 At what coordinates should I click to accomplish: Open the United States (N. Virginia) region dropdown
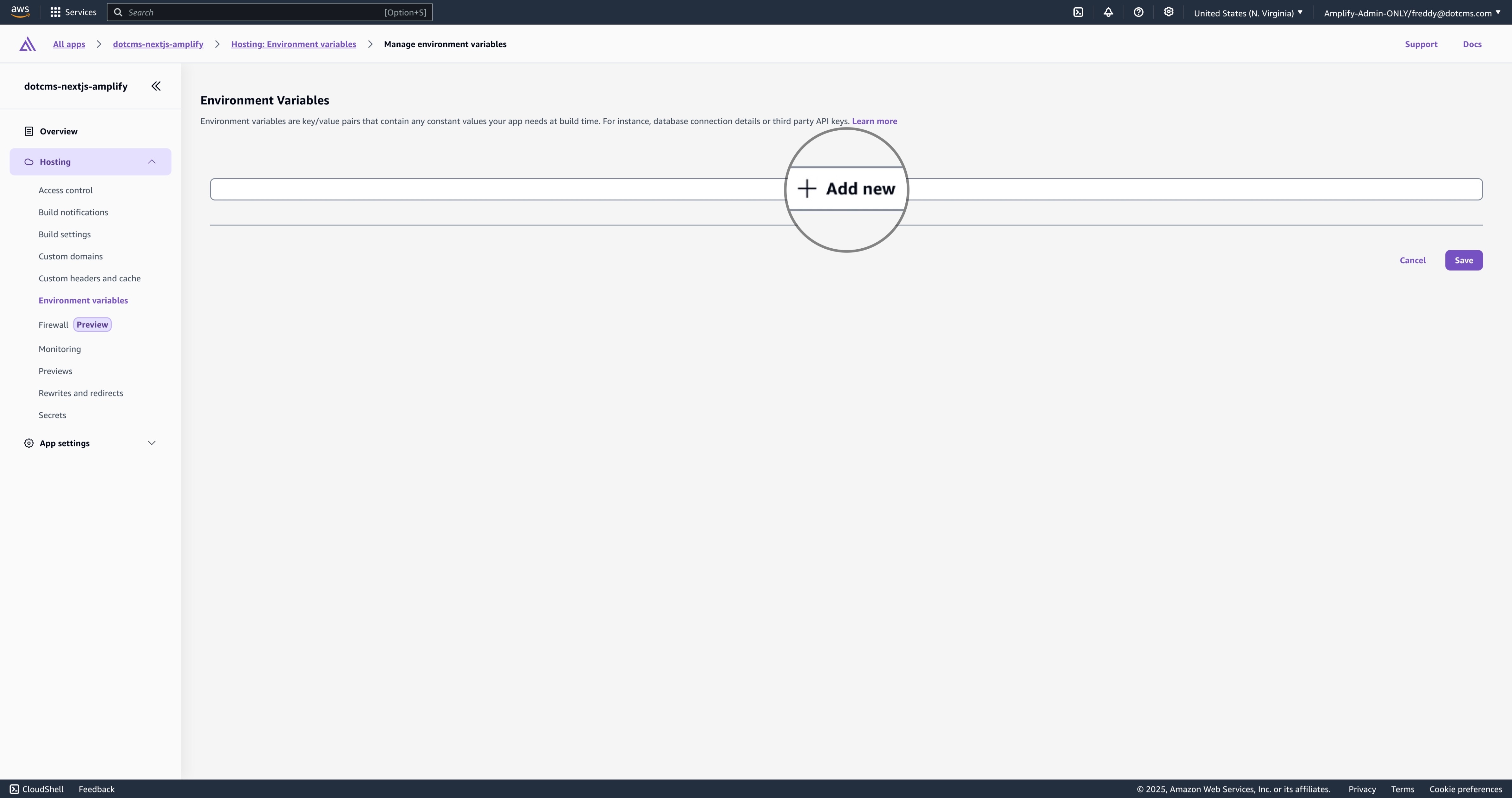coord(1248,12)
